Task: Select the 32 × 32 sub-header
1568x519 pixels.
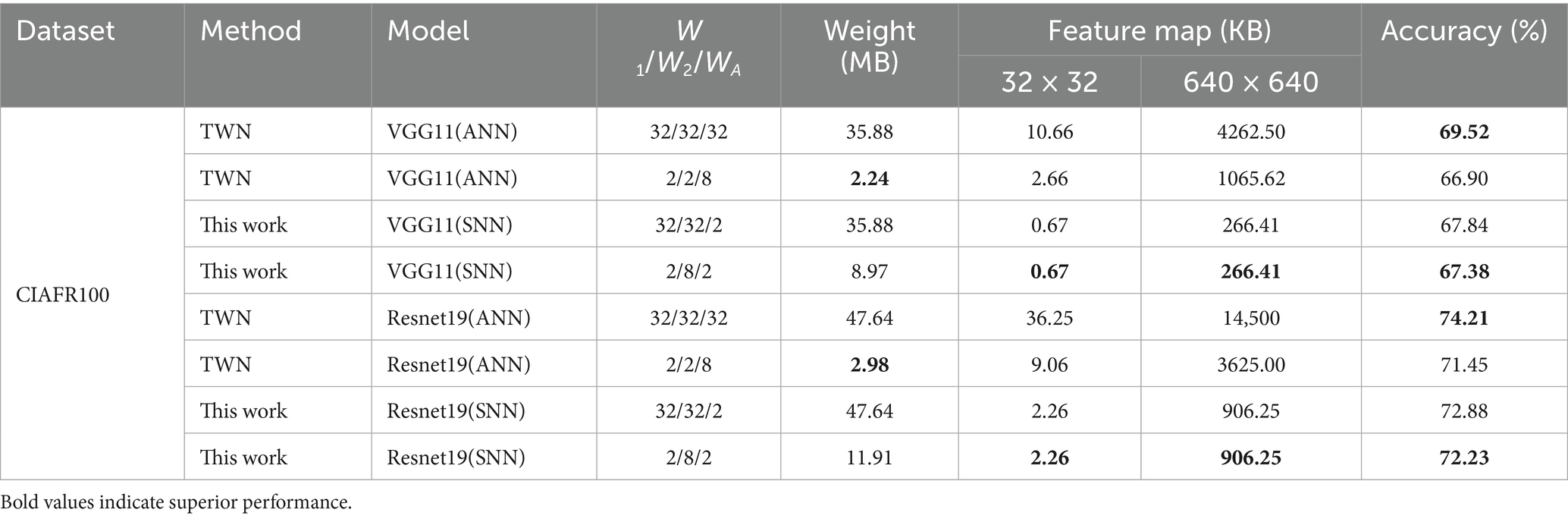Action: tap(1049, 82)
